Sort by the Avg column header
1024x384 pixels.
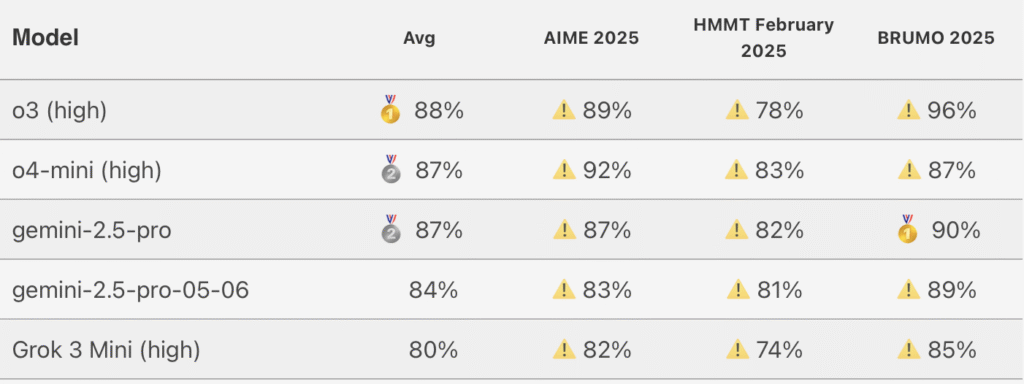point(419,39)
